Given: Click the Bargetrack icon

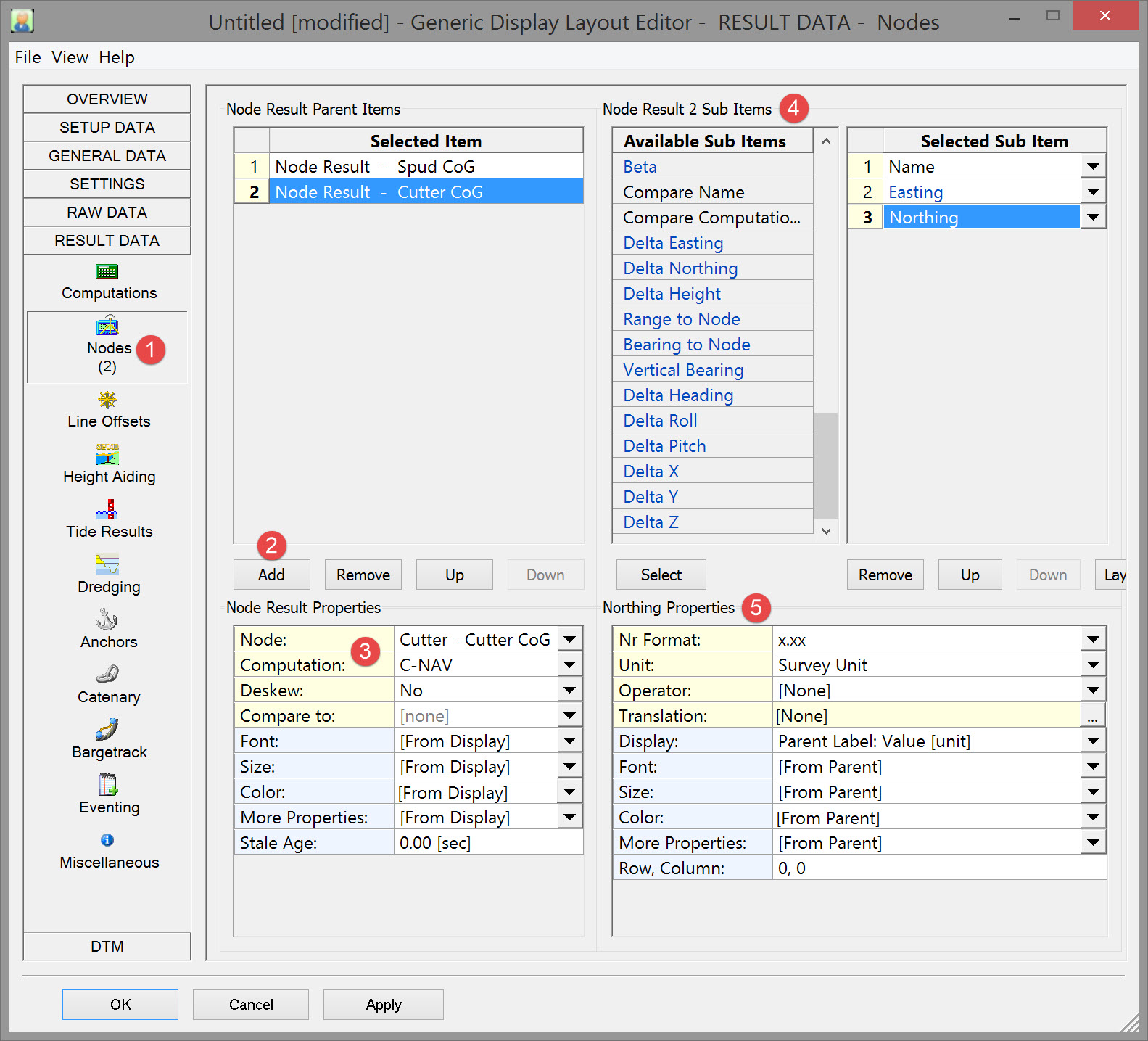Looking at the screenshot, I should click(x=107, y=729).
